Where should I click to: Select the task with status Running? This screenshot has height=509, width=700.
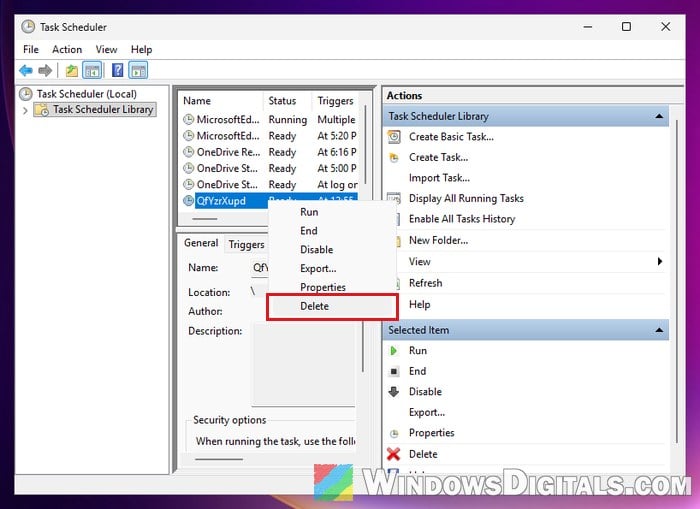tap(270, 120)
